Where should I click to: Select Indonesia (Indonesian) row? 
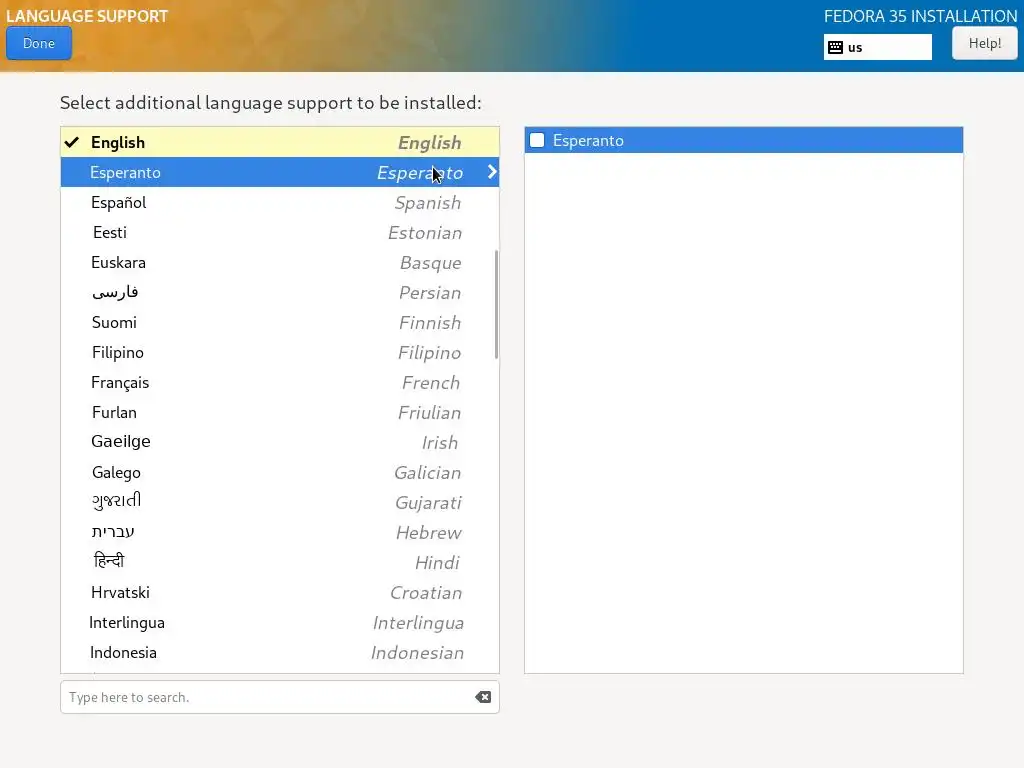pyautogui.click(x=280, y=652)
